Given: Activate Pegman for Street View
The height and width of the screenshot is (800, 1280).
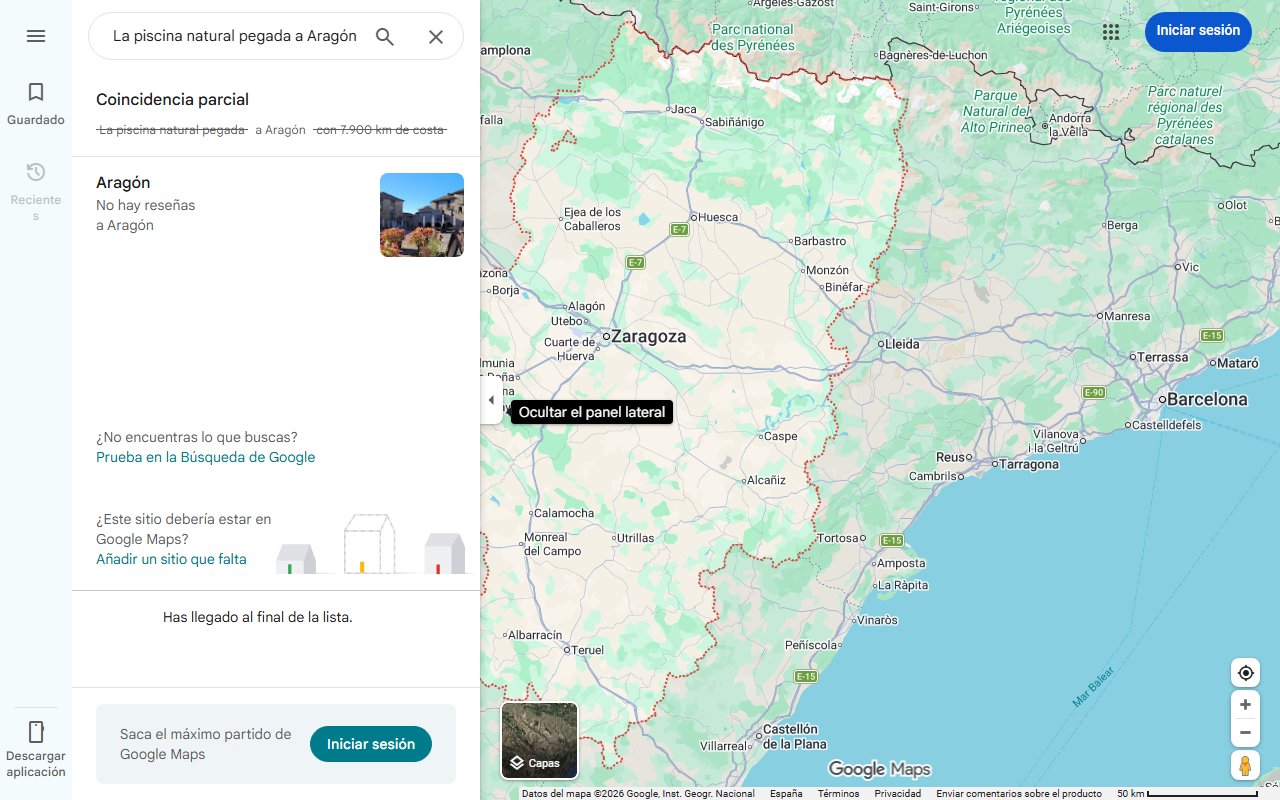Looking at the screenshot, I should (1245, 765).
